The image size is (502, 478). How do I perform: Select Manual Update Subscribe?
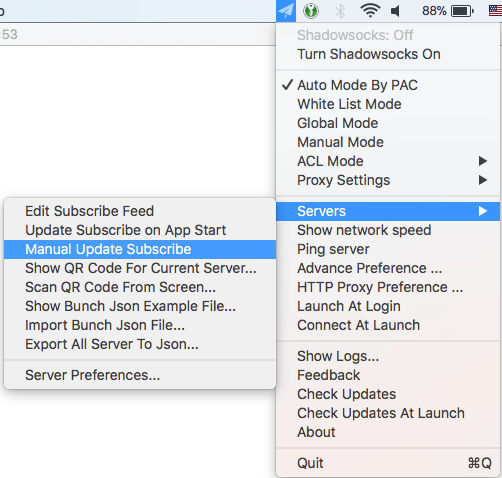point(140,249)
